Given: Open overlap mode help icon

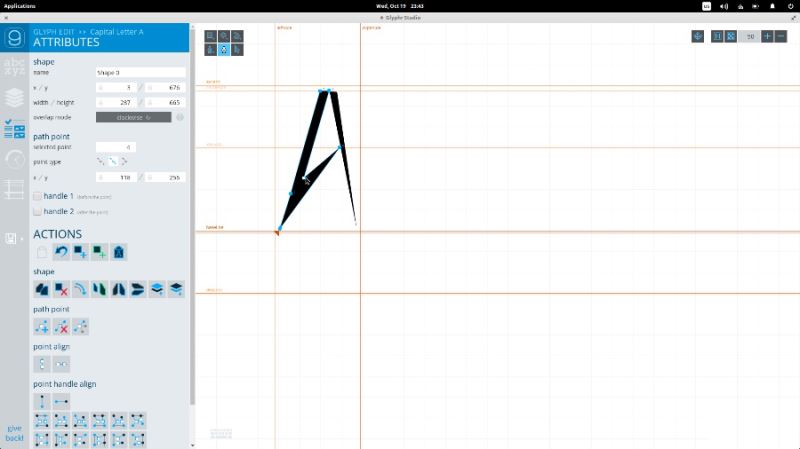Looking at the screenshot, I should click(x=180, y=117).
